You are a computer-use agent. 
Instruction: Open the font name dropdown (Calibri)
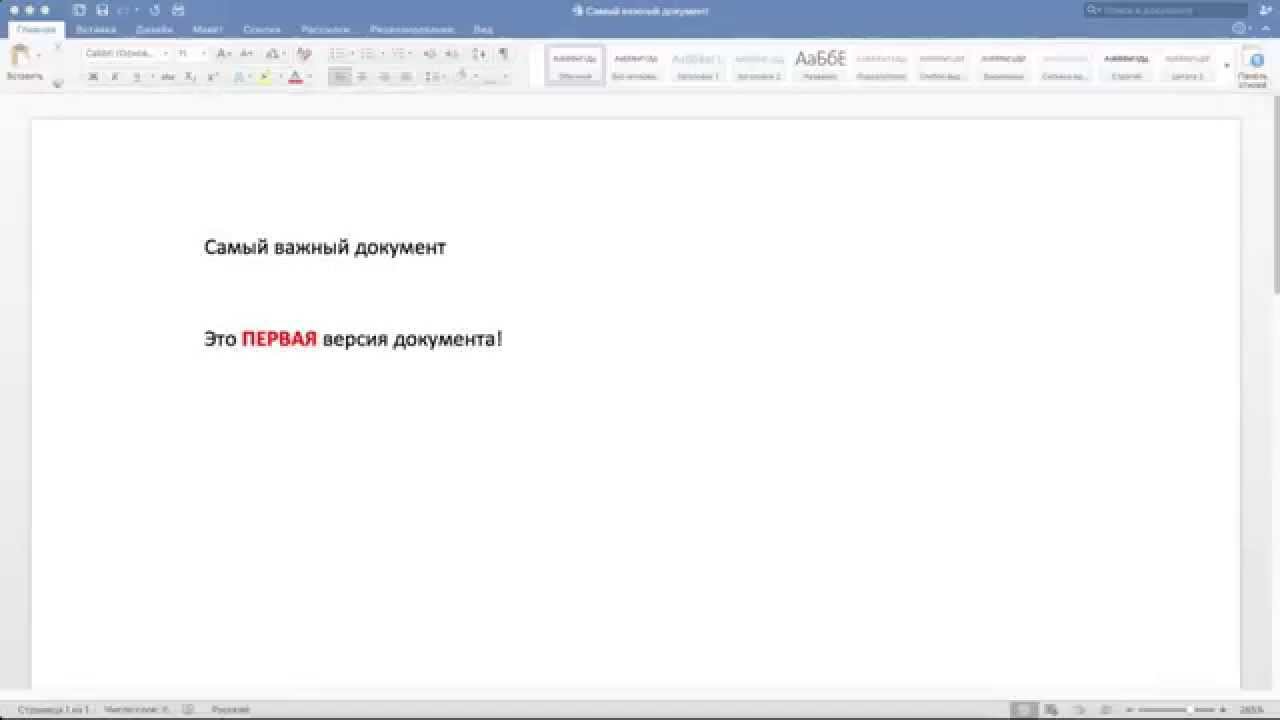point(164,53)
